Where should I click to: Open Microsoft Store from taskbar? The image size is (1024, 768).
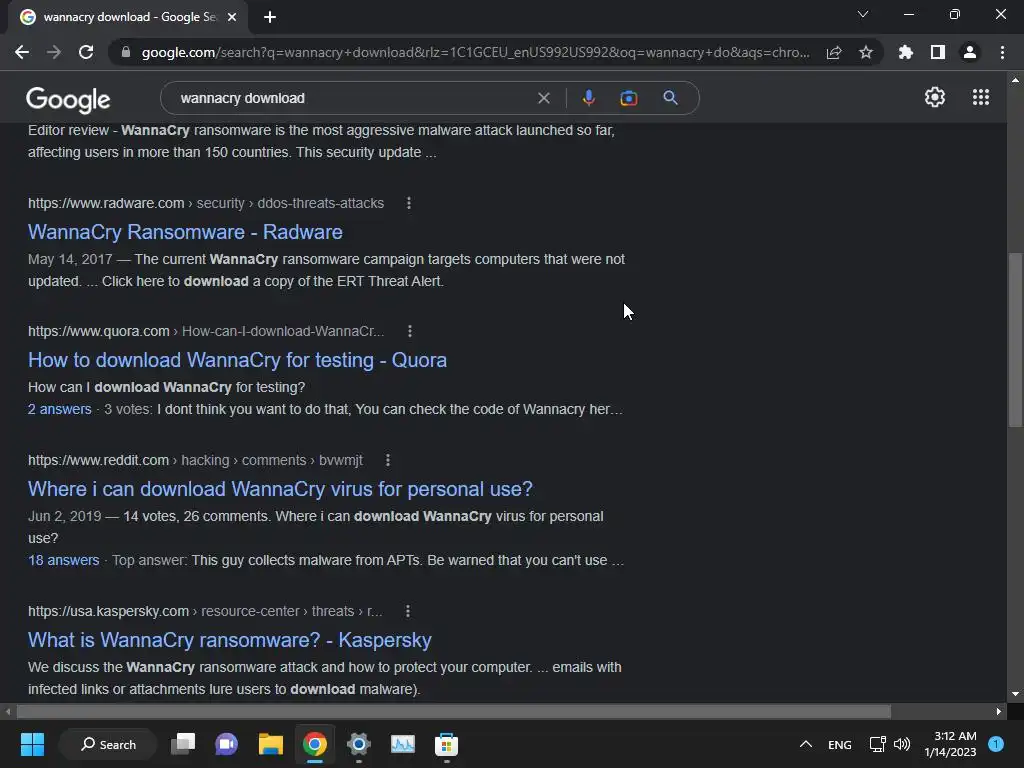[446, 744]
